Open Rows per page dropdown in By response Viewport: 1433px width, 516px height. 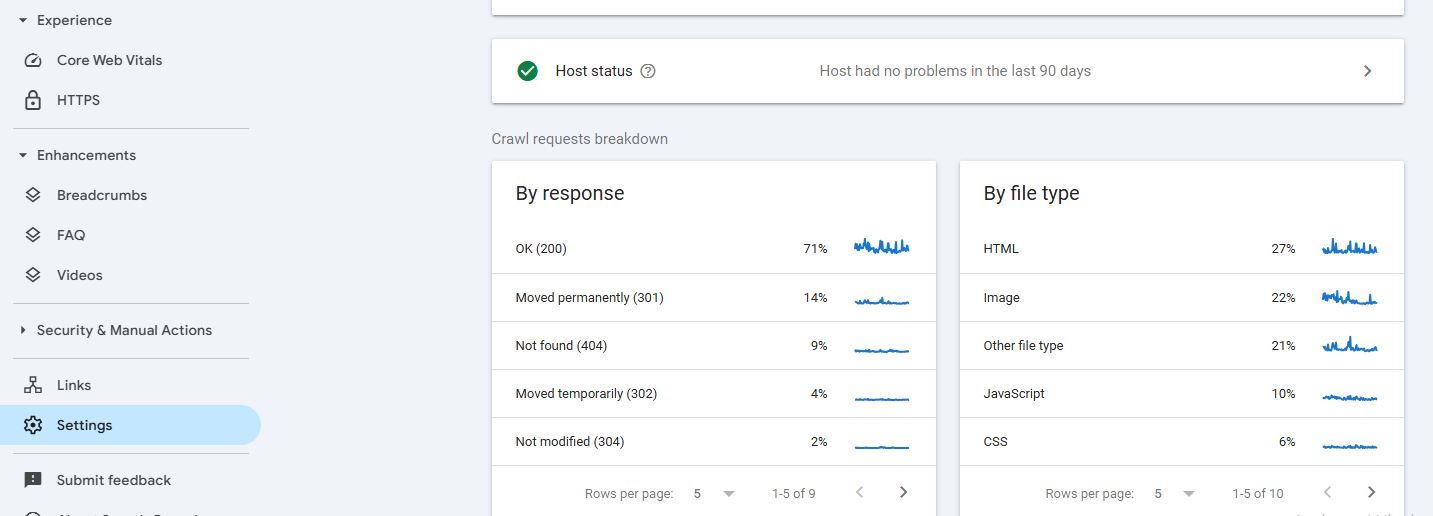[x=714, y=493]
